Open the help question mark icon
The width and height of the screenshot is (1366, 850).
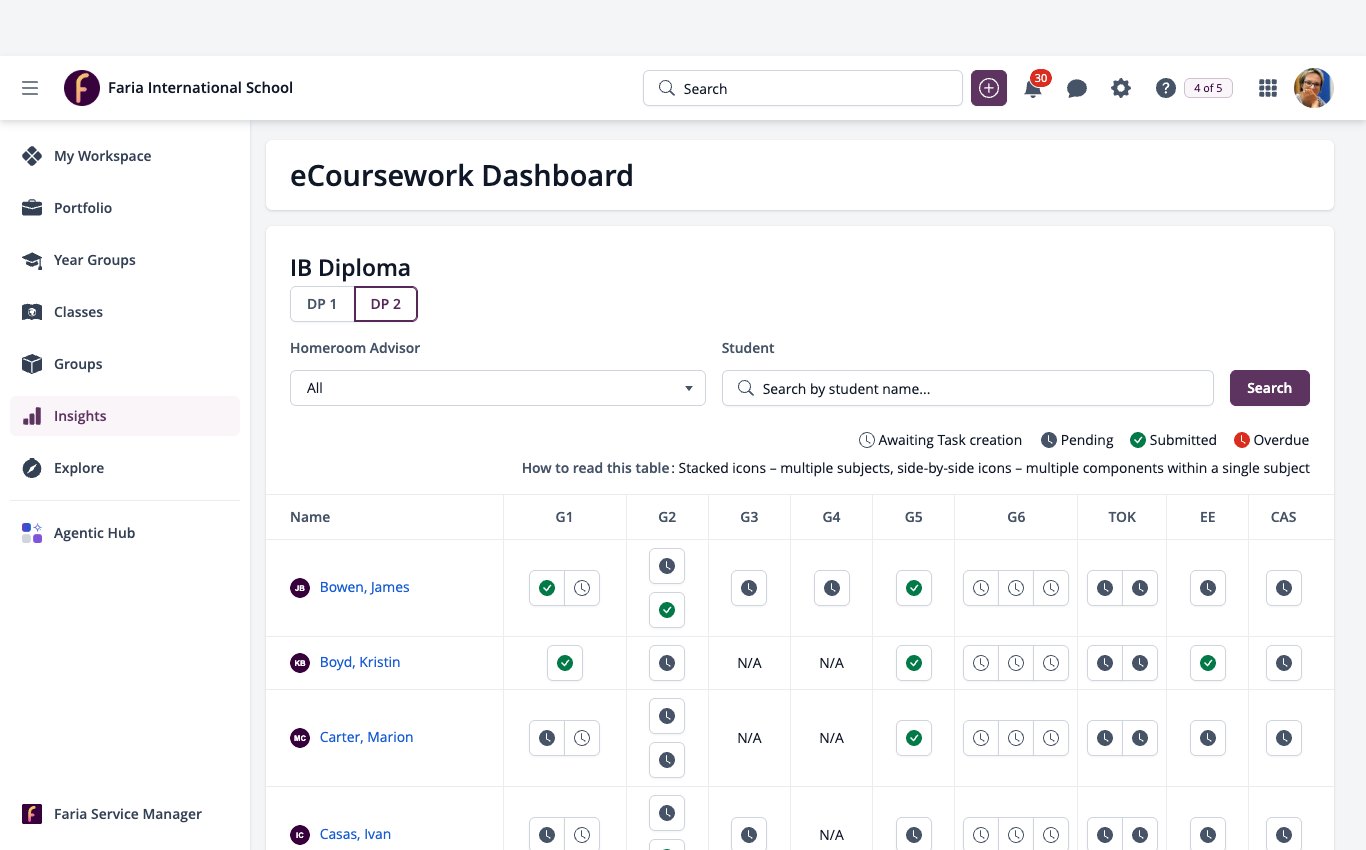coord(1165,88)
